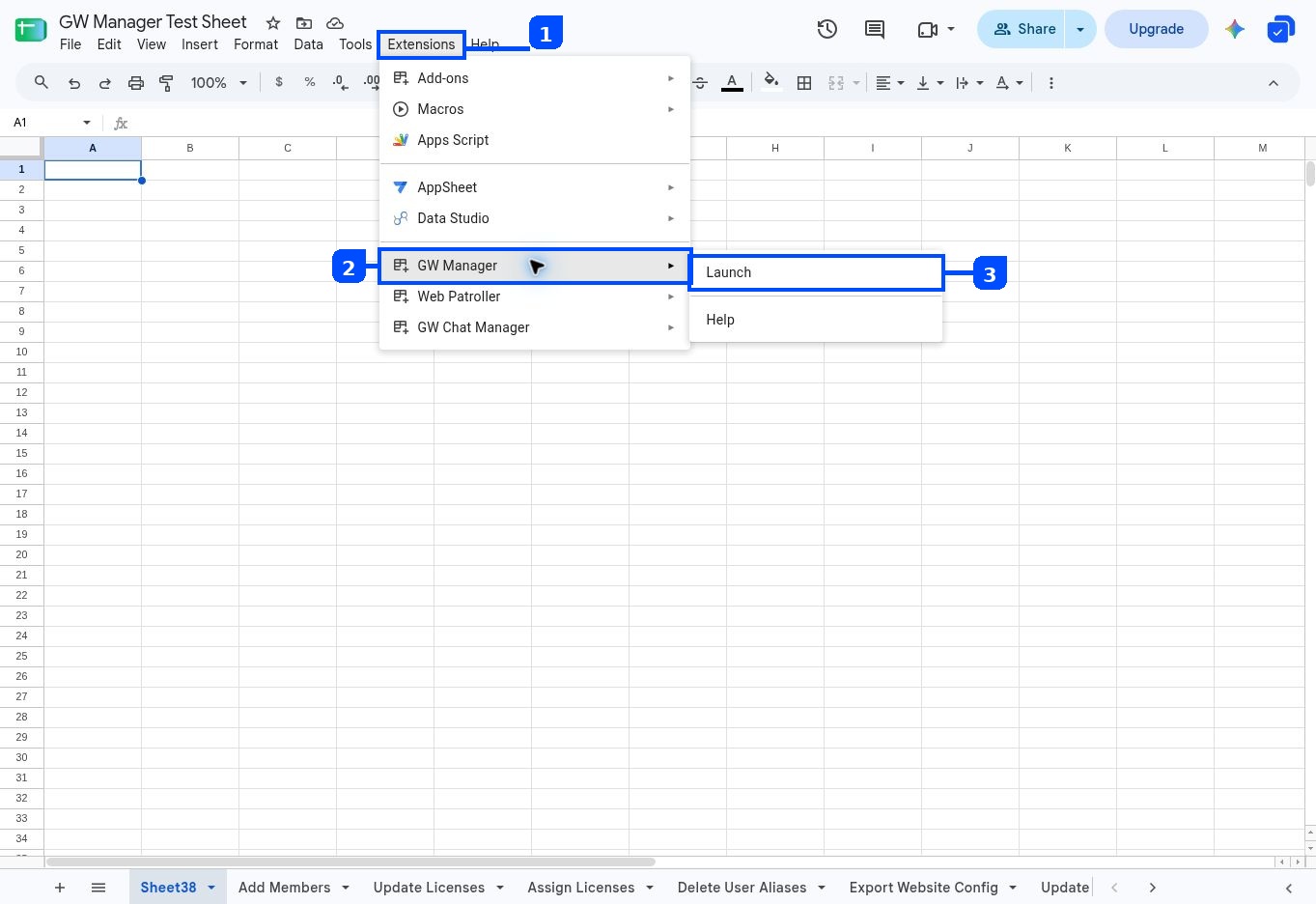Viewport: 1316px width, 904px height.
Task: Click the Upgrade button
Action: click(x=1156, y=29)
